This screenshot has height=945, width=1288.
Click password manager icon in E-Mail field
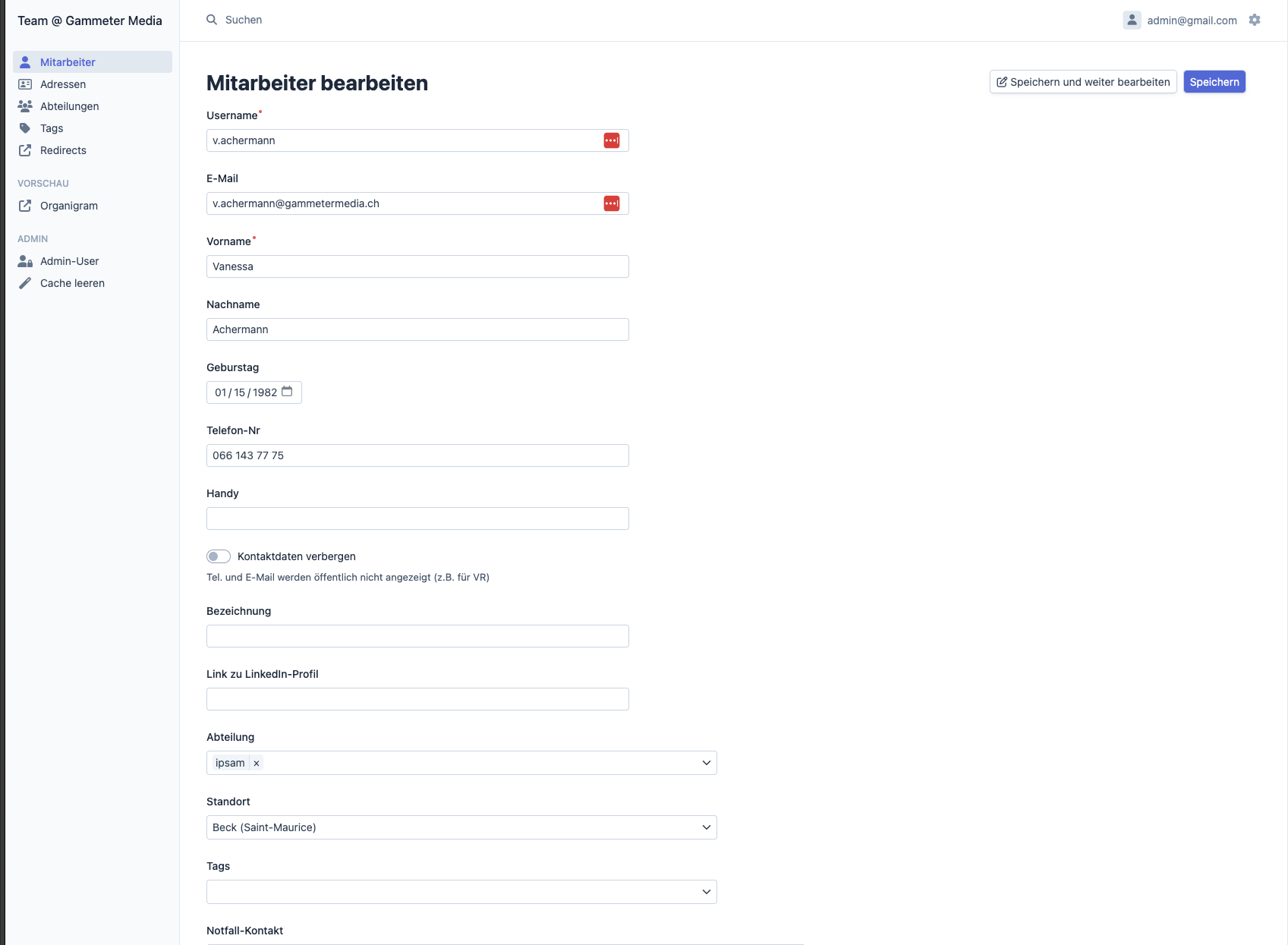point(612,203)
